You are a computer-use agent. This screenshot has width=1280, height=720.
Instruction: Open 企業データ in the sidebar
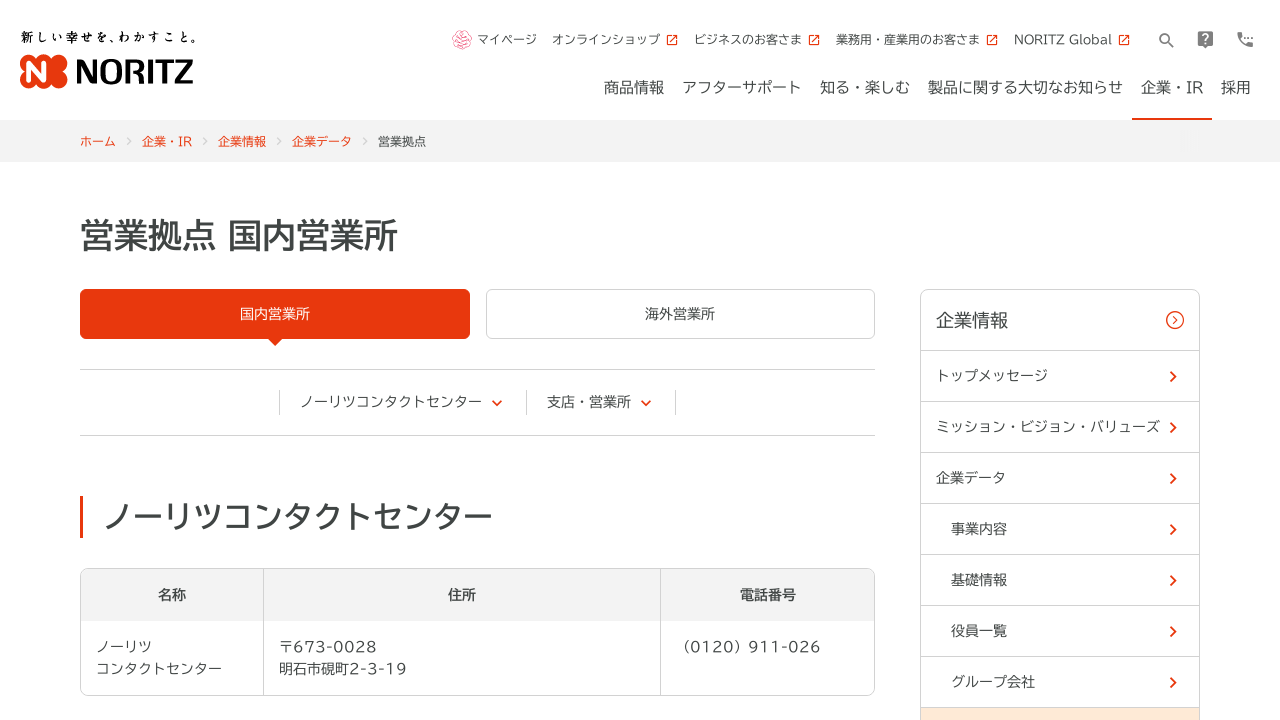pyautogui.click(x=1059, y=478)
